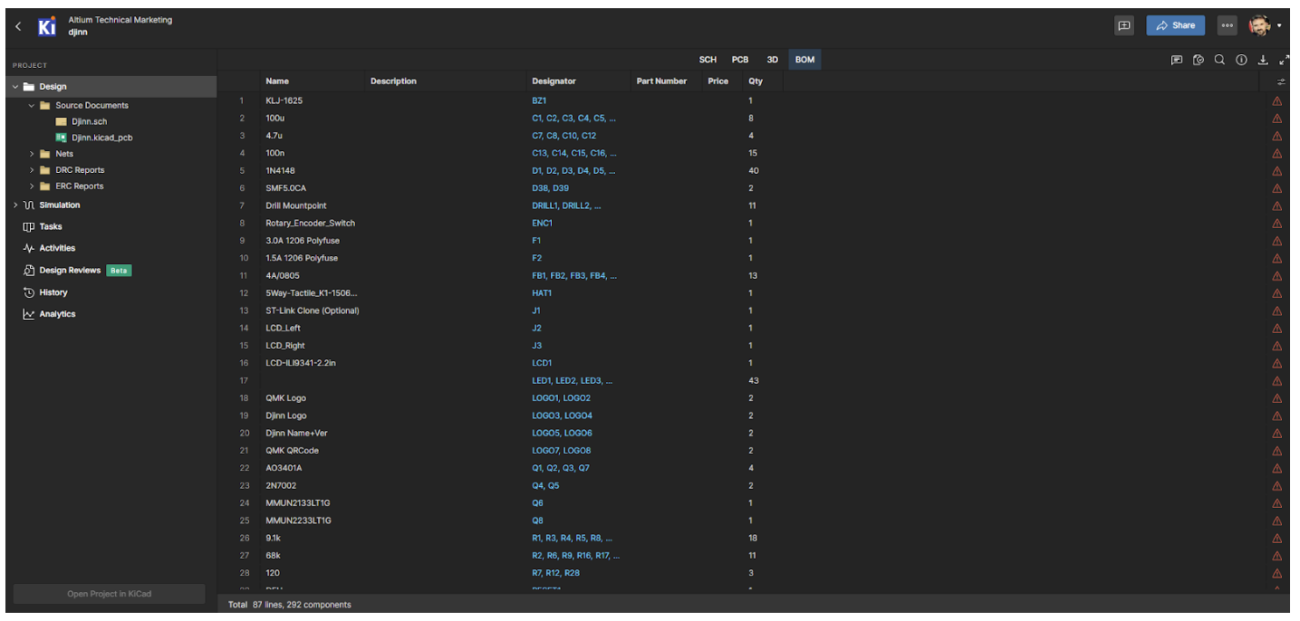Expand the Nets folder
Image resolution: width=1300 pixels, height=621 pixels.
point(33,154)
